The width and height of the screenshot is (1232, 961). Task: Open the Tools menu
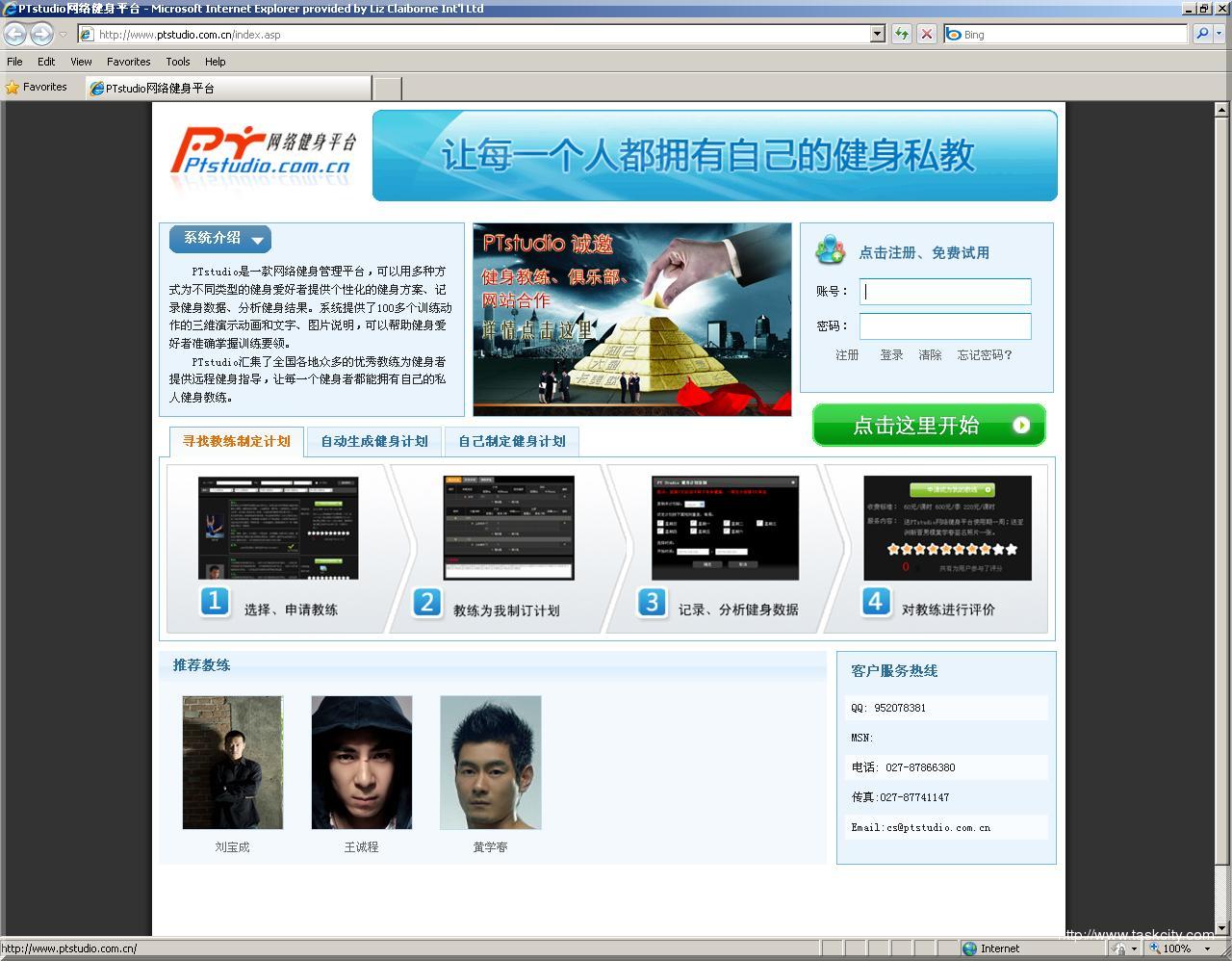pos(178,62)
